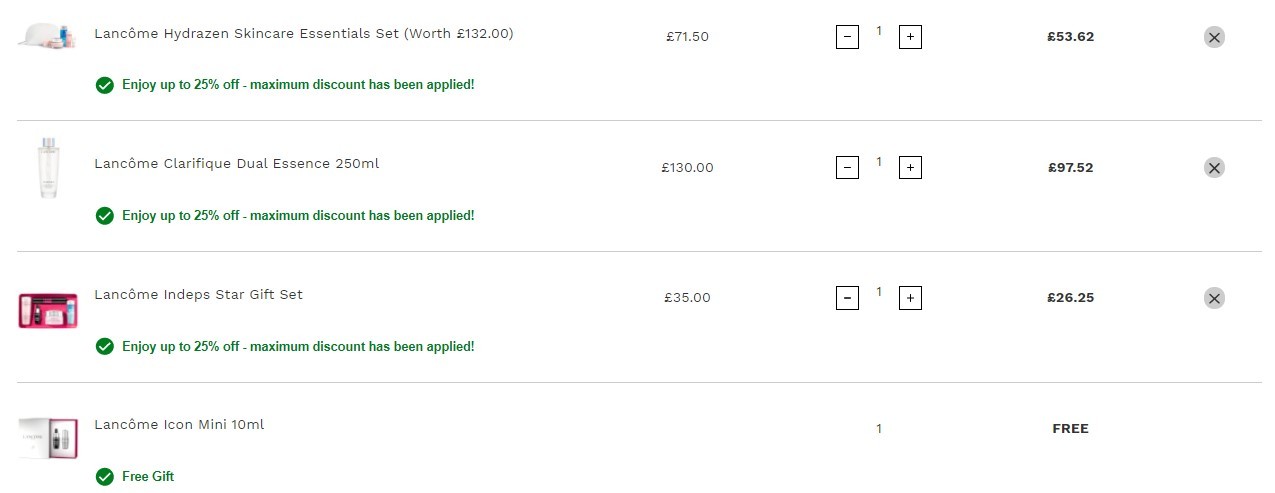
Task: Open Lancôme Clarifique Dual Essence 250ml link
Action: (237, 163)
